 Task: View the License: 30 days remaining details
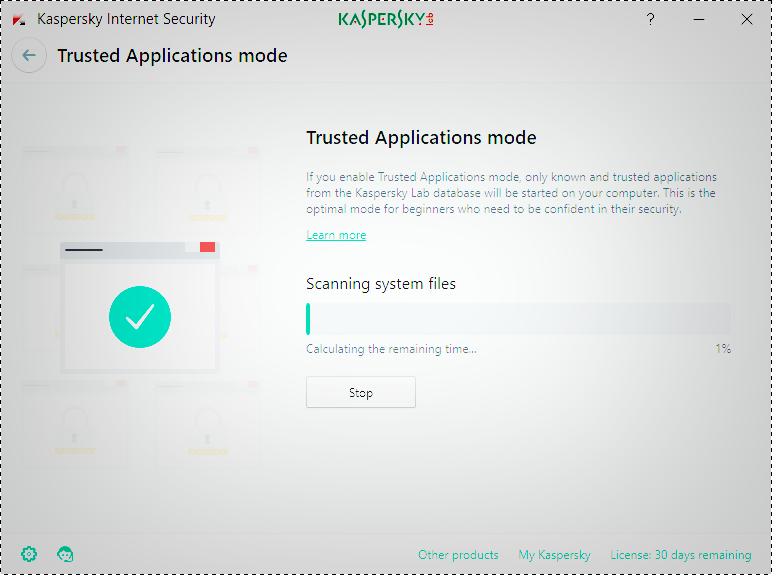[x=680, y=555]
